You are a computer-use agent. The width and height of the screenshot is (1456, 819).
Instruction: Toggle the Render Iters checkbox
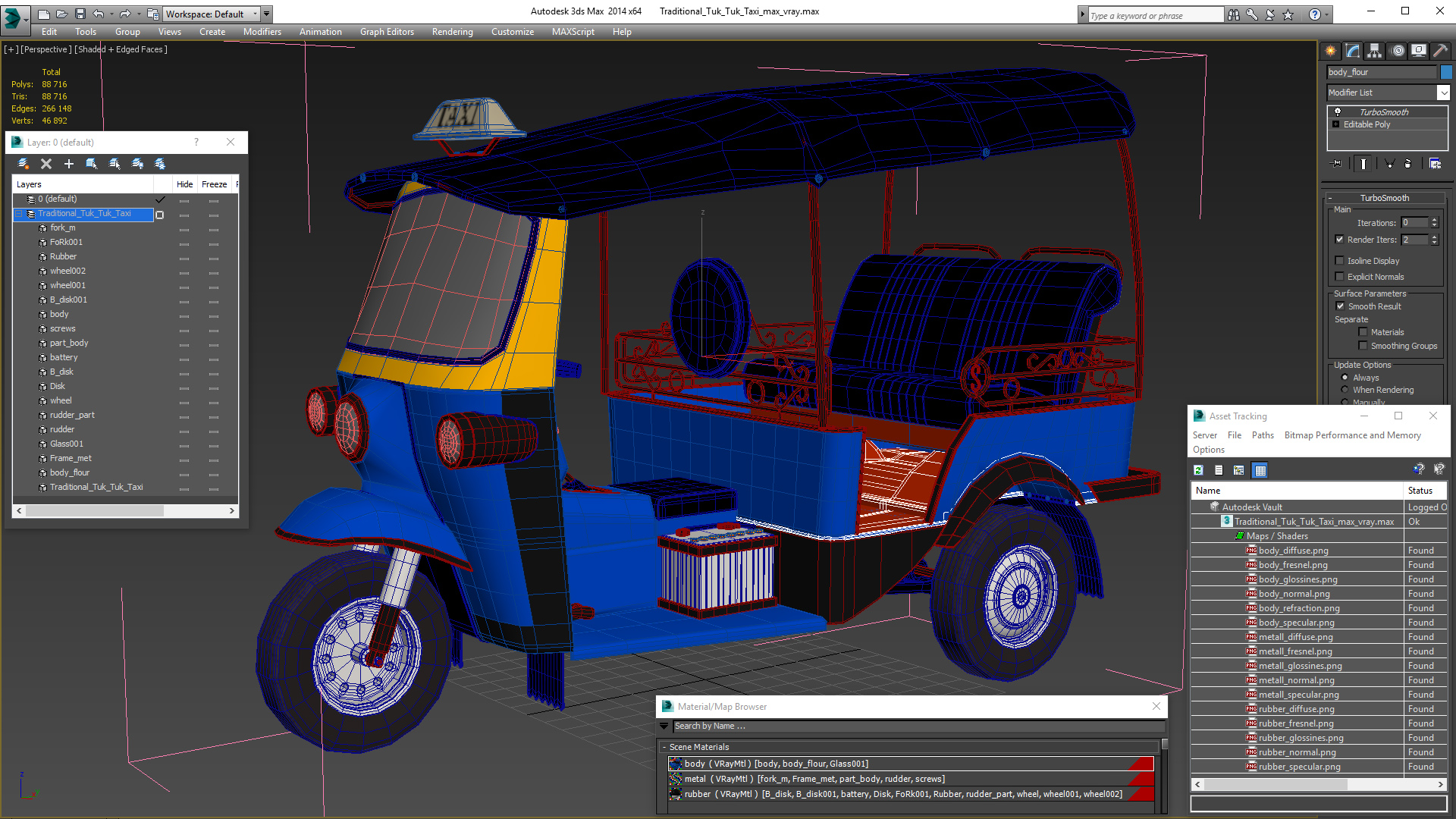[1339, 240]
